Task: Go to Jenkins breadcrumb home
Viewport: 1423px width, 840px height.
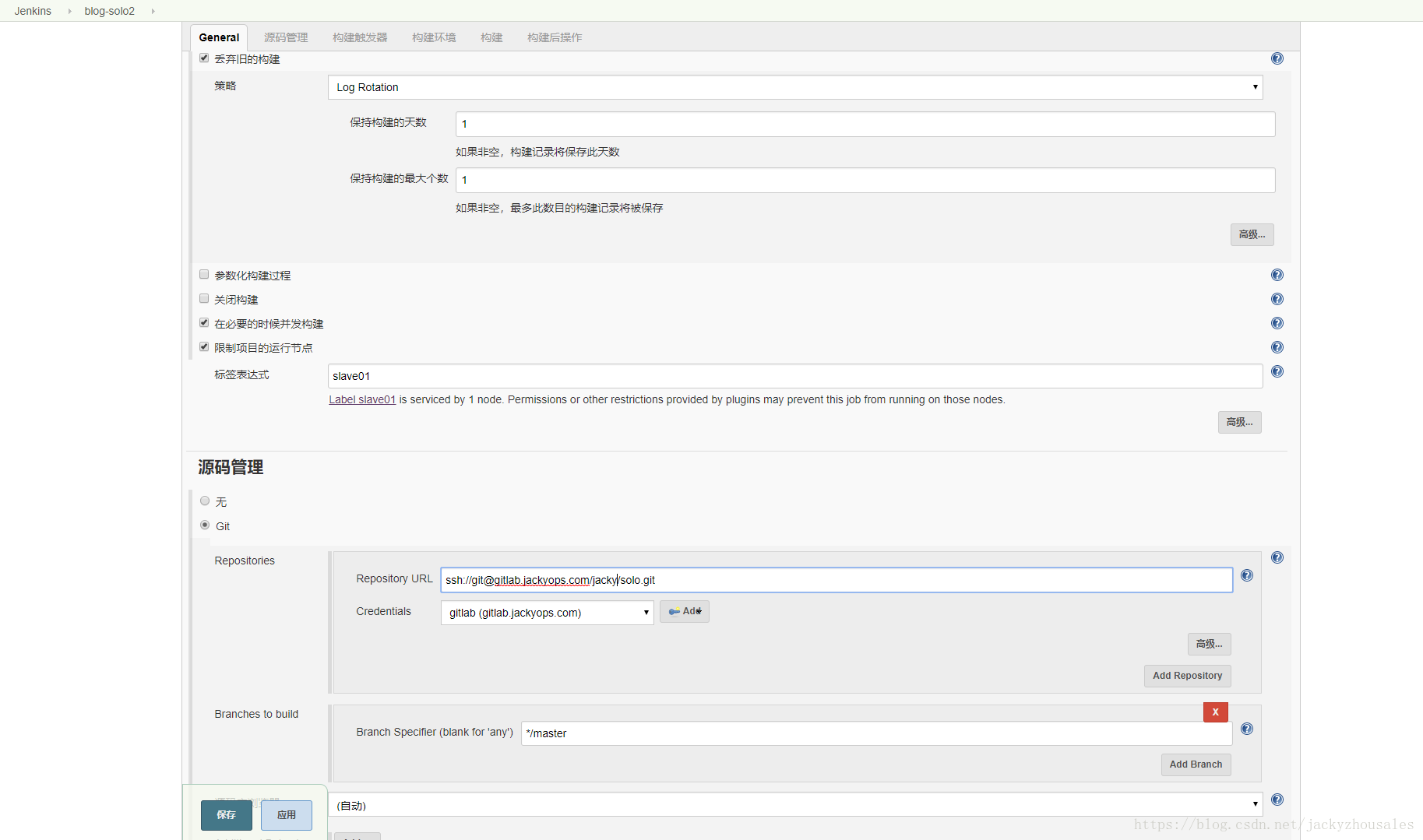Action: [33, 11]
